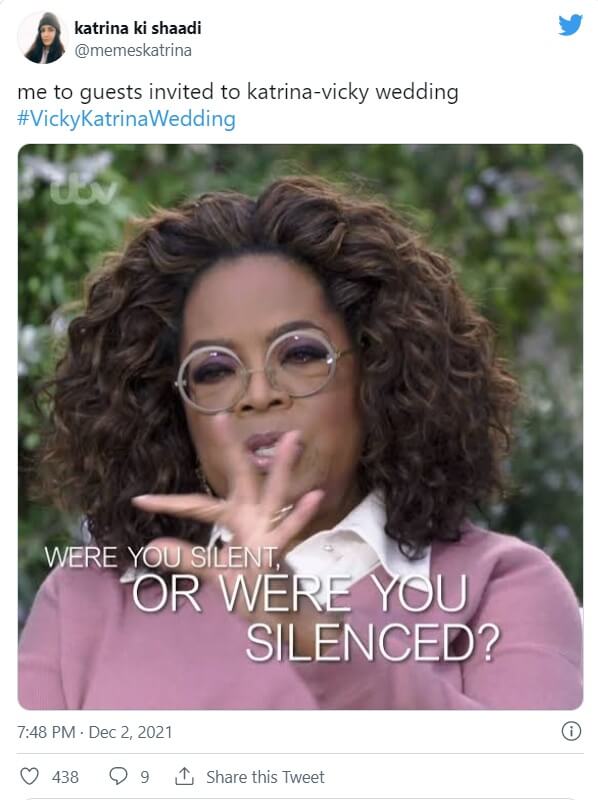This screenshot has height=800, width=598.
Task: Follow the #VickyKatrinaWedding hashtag
Action: [x=127, y=119]
